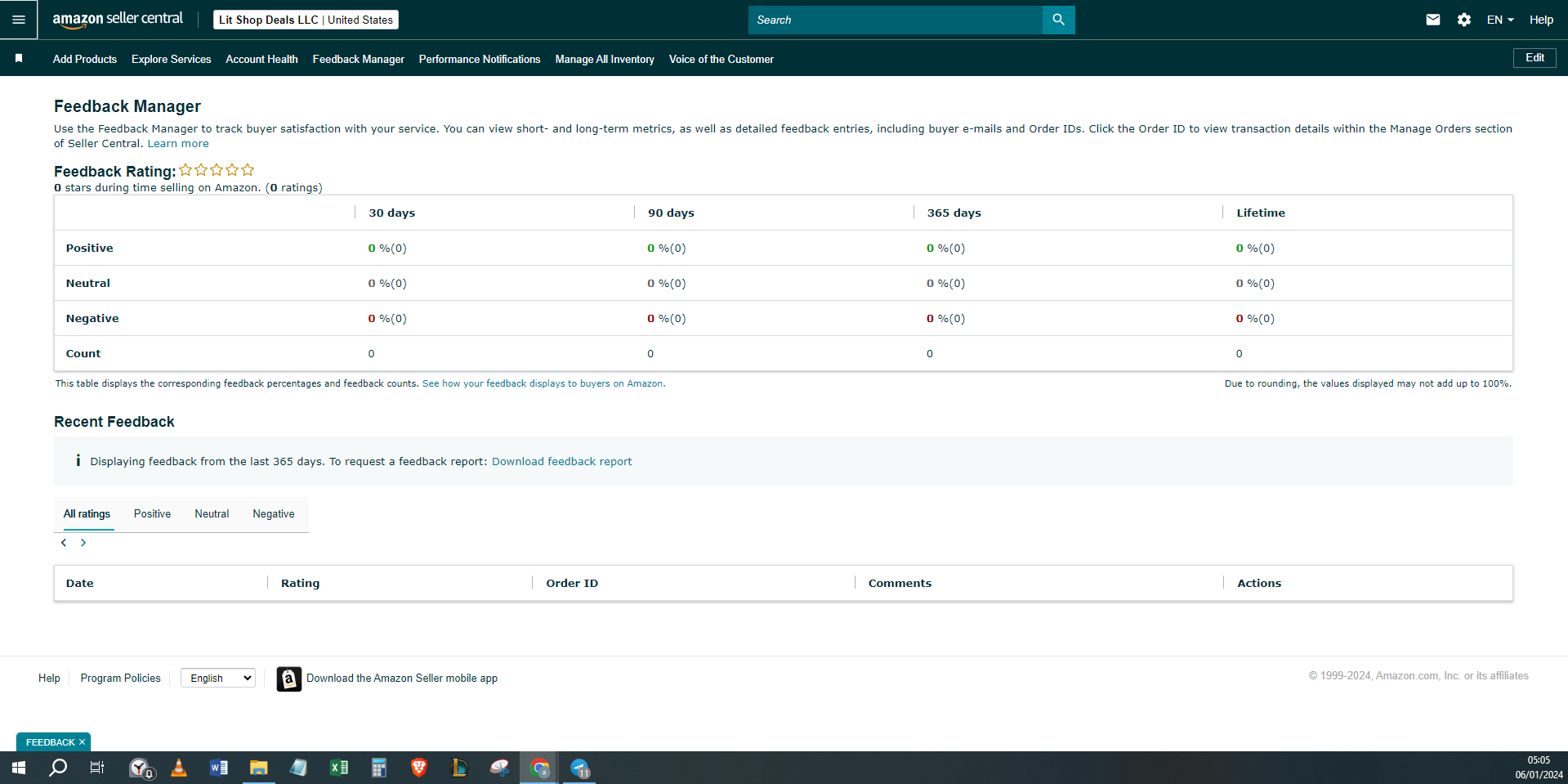Open Add Products in navigation bar
The width and height of the screenshot is (1568, 784).
(x=85, y=59)
